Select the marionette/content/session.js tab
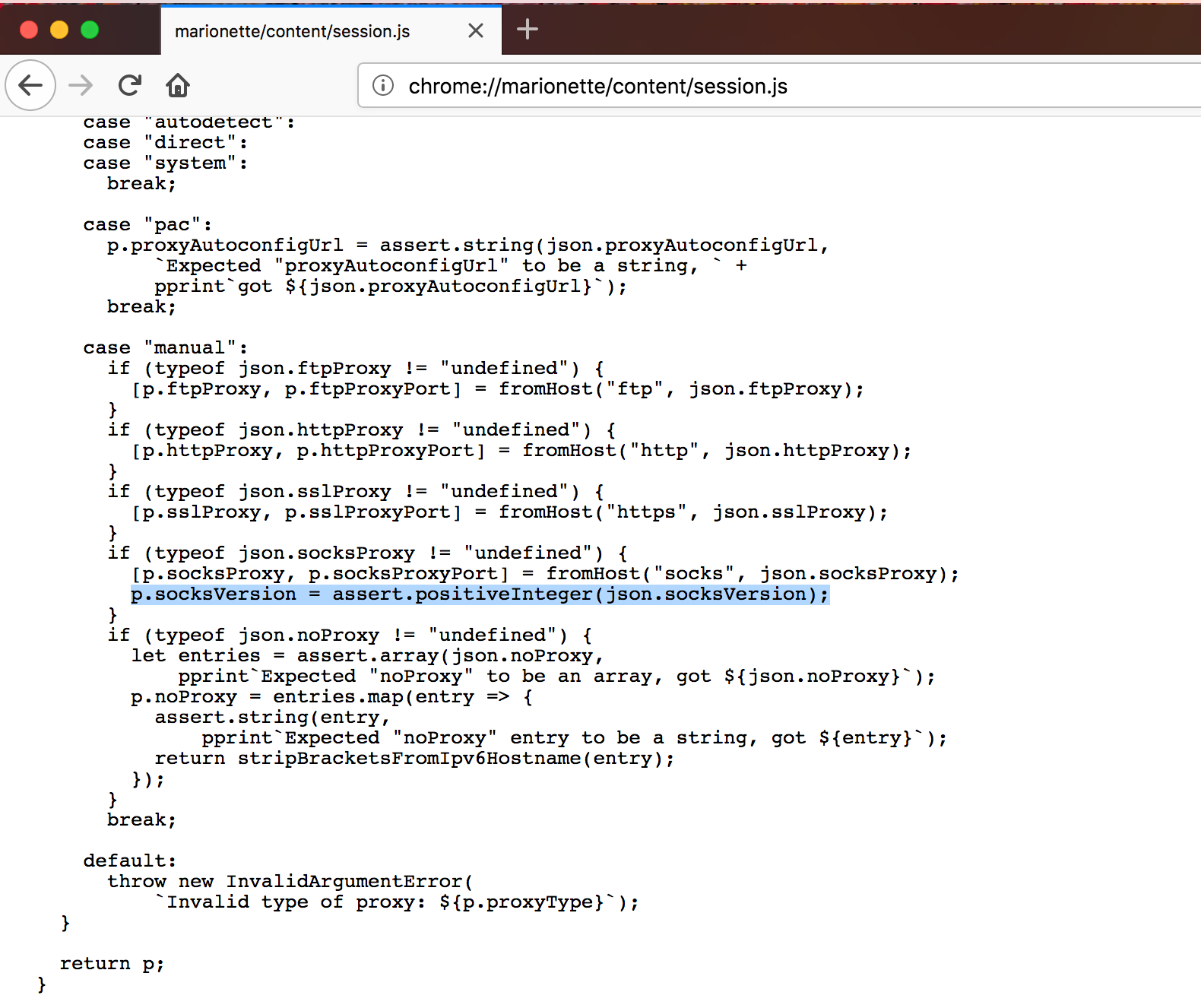This screenshot has width=1201, height=1008. [293, 31]
